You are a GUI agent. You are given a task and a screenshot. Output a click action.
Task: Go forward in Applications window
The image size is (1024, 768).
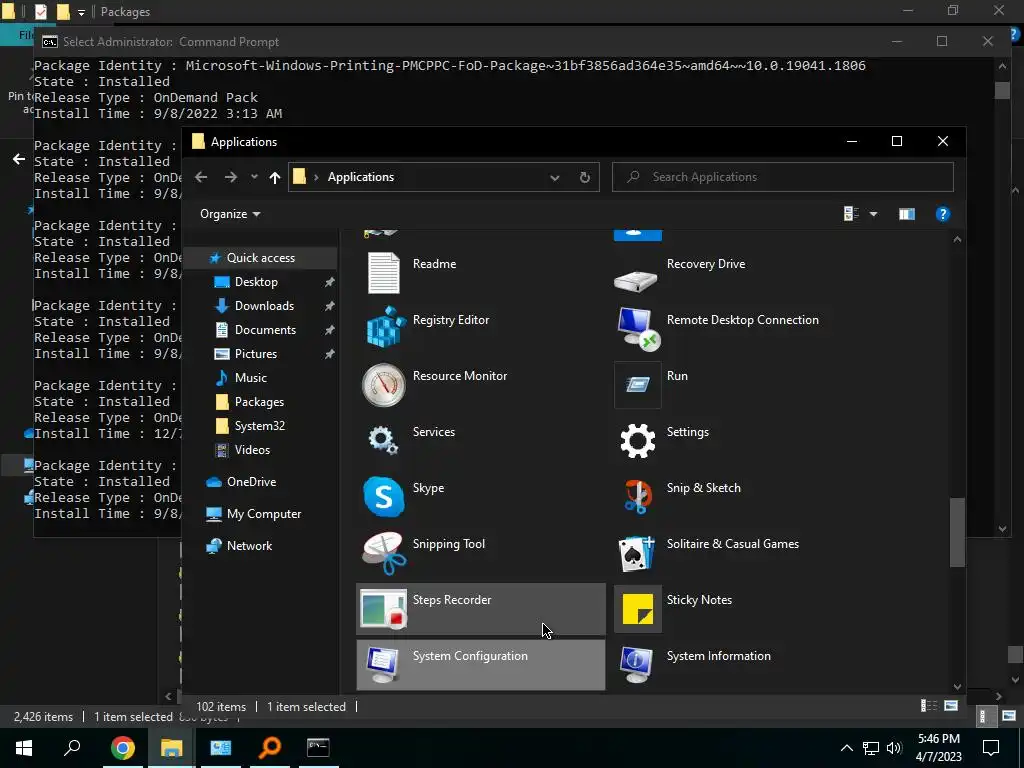click(x=231, y=177)
